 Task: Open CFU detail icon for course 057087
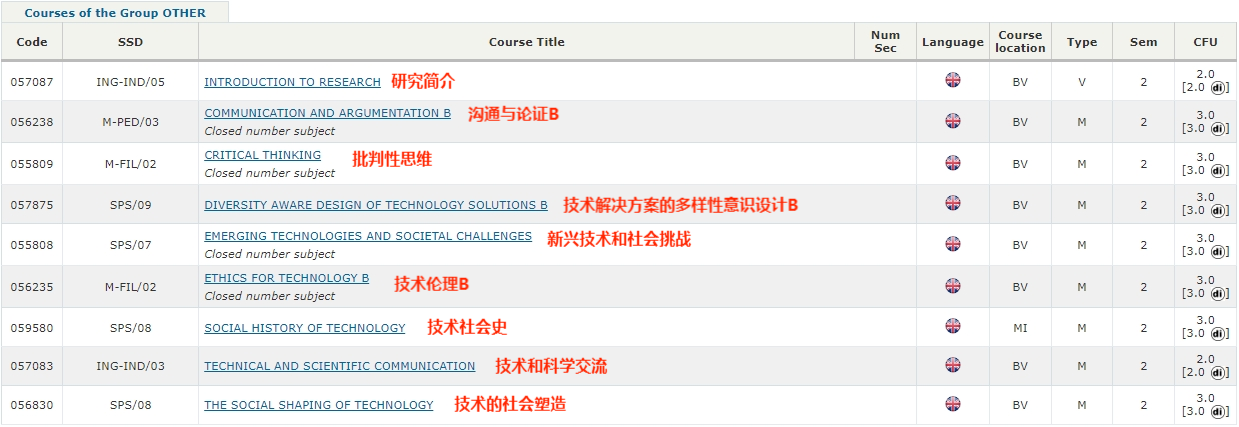pyautogui.click(x=1218, y=87)
